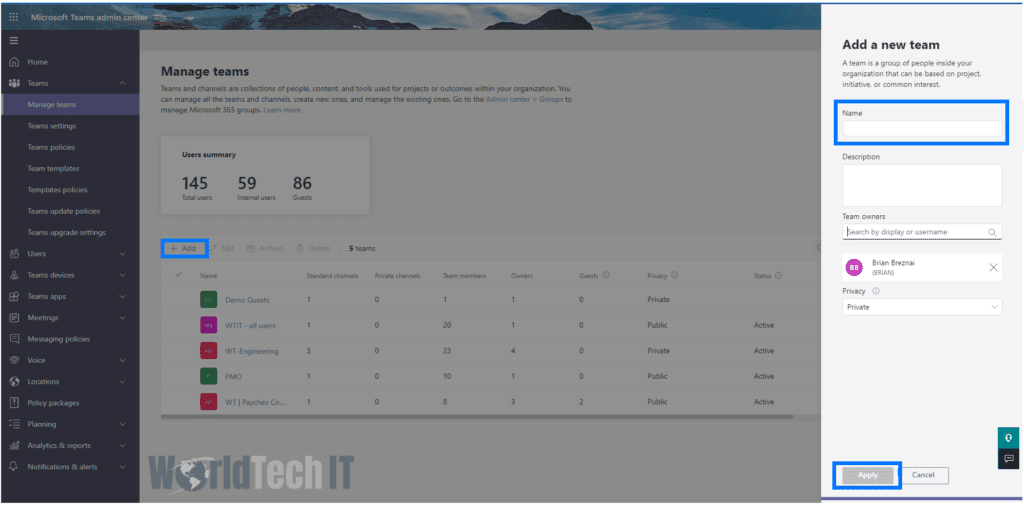Click the Add team button
Viewport: 1024px width, 505px height.
click(x=184, y=248)
